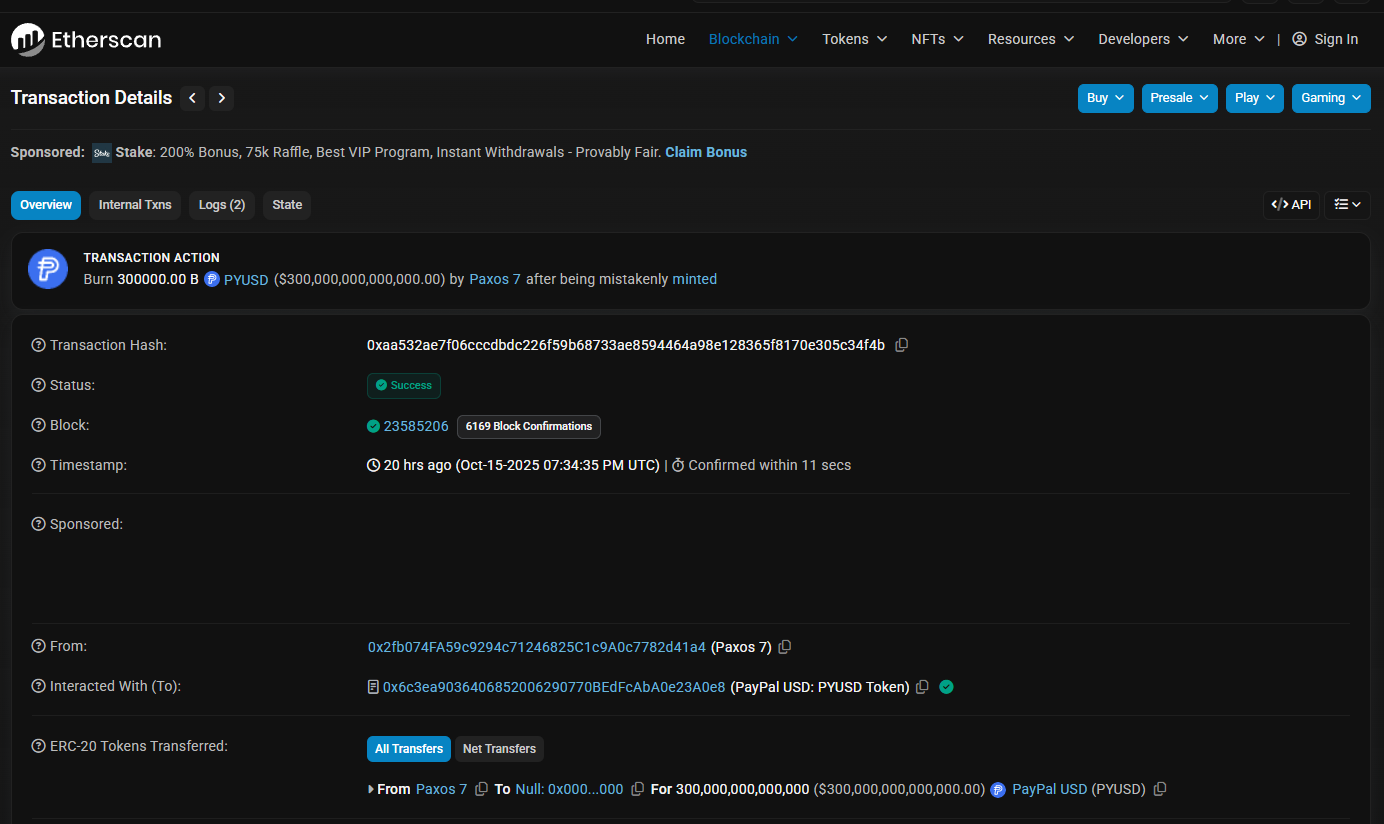
Task: Open the Gaming dropdown
Action: [1331, 98]
